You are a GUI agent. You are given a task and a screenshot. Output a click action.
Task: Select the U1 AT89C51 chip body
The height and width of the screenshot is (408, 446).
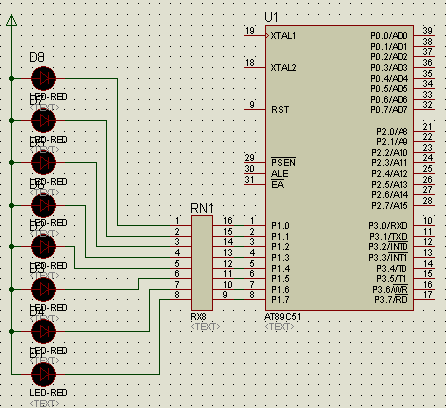tap(339, 168)
